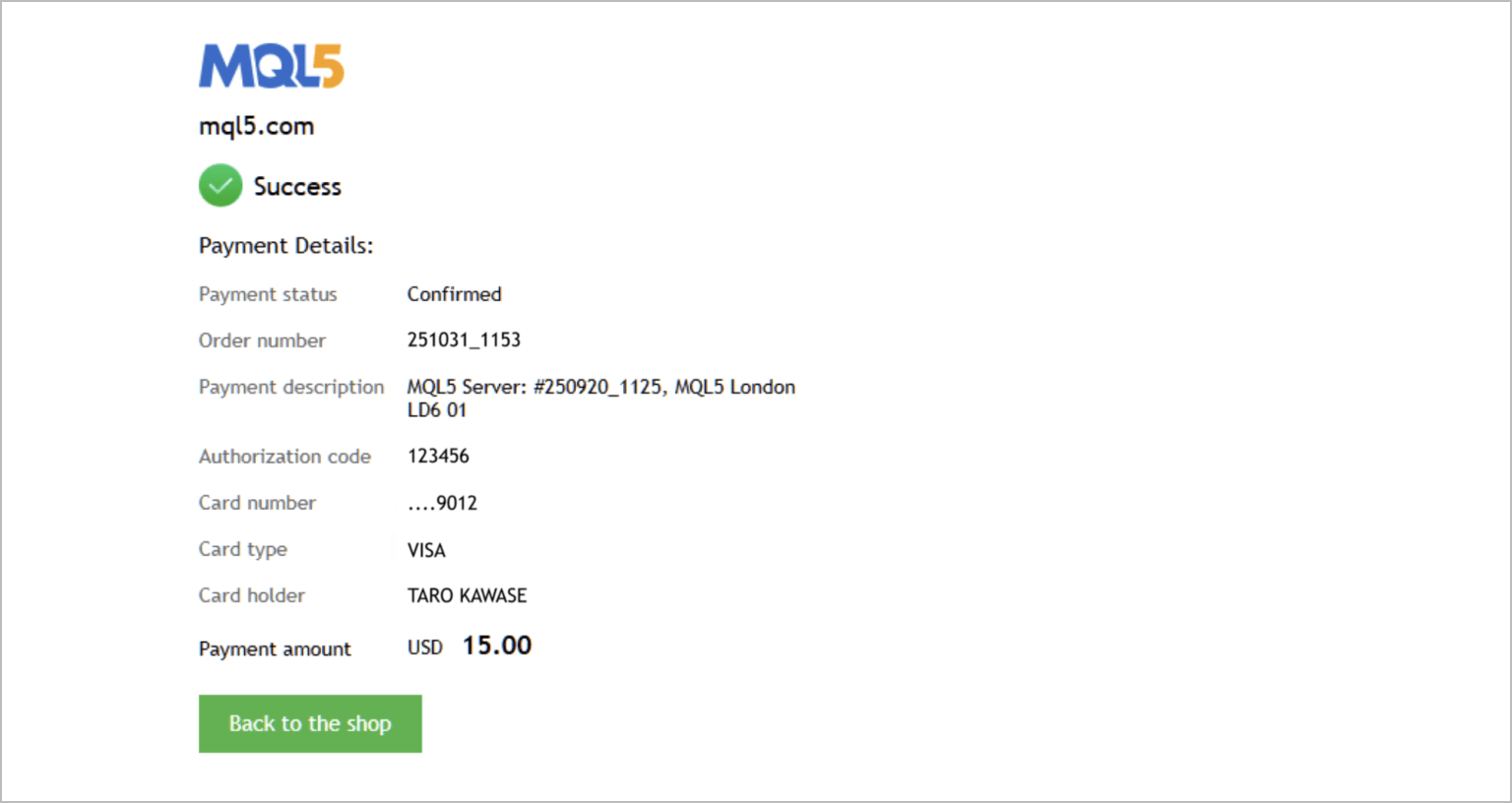
Task: Click the MQL5 logo
Action: point(271,66)
